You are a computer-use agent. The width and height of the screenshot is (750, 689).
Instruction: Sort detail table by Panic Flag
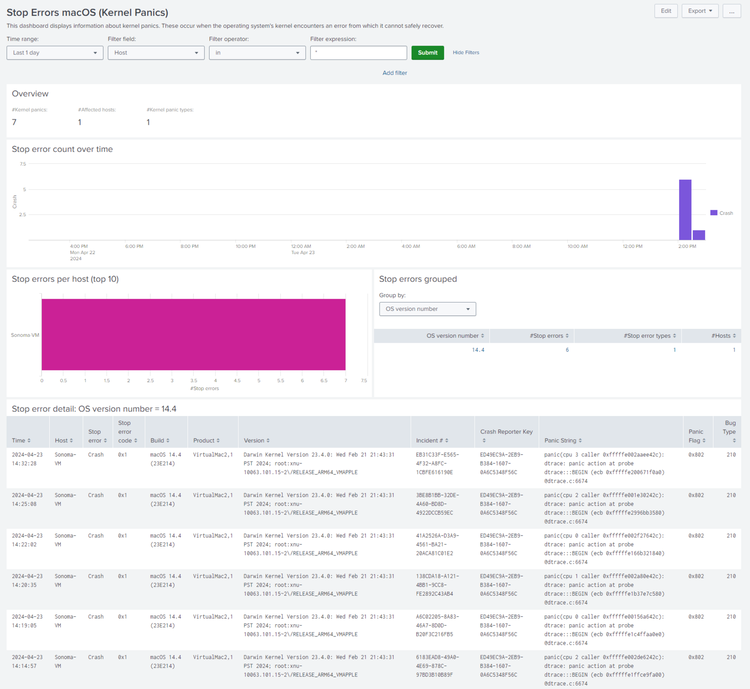697,436
